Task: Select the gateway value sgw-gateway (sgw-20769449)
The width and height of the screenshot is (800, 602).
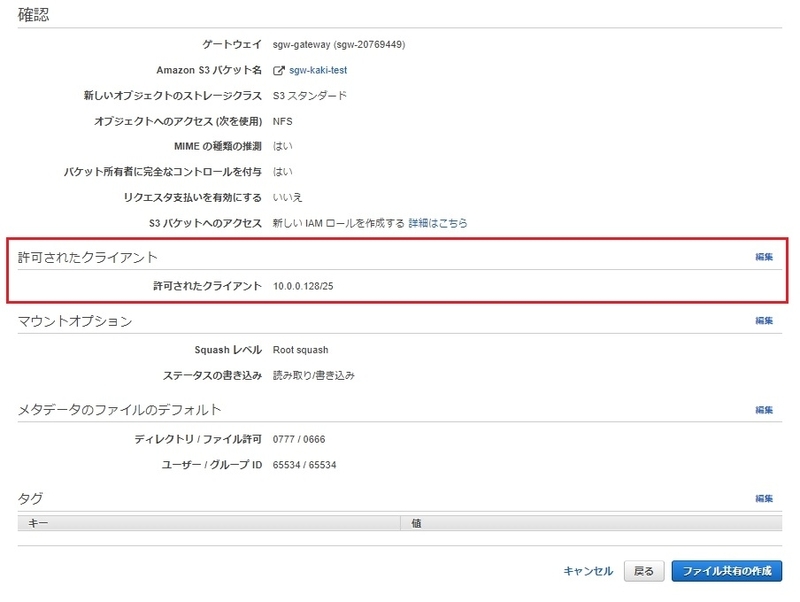Action: click(339, 45)
